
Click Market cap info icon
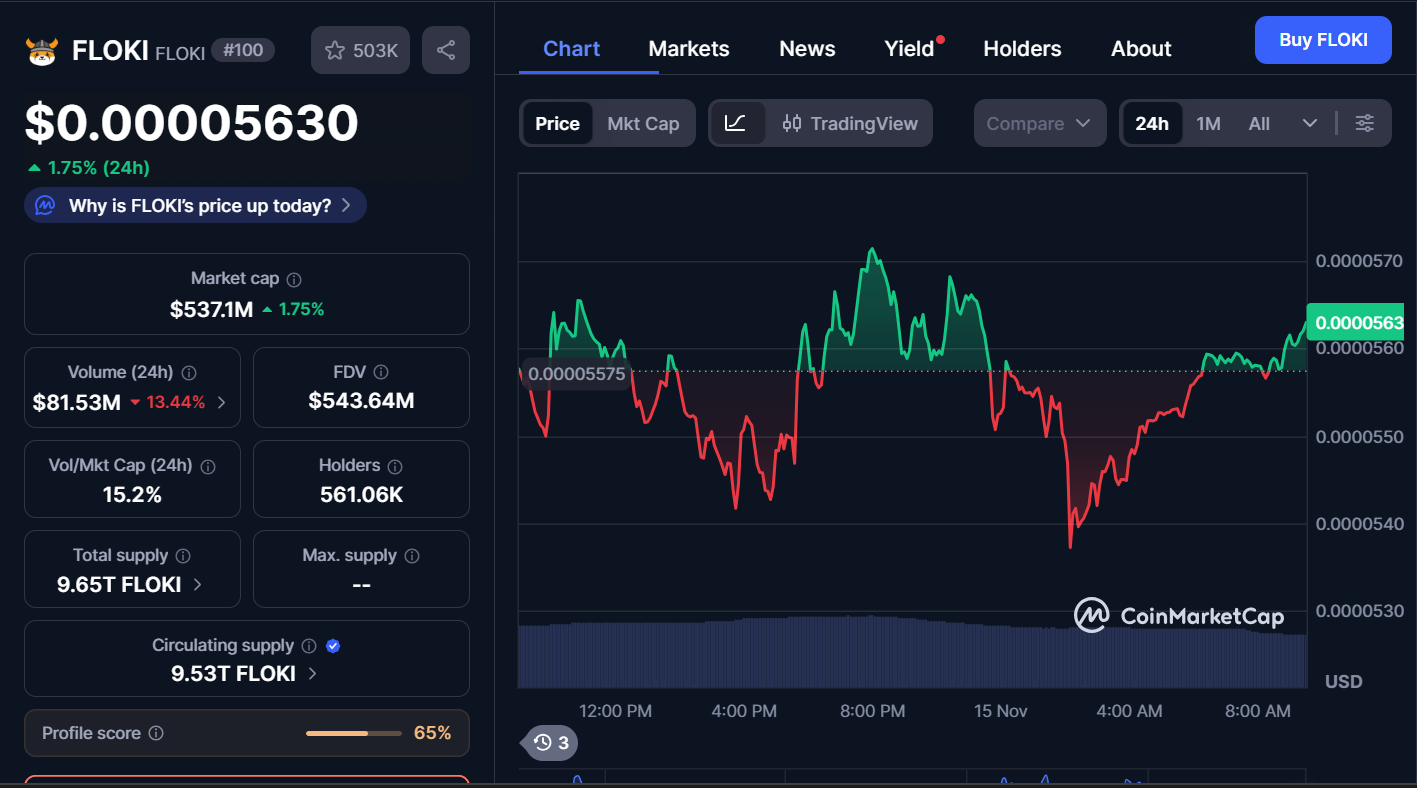294,280
